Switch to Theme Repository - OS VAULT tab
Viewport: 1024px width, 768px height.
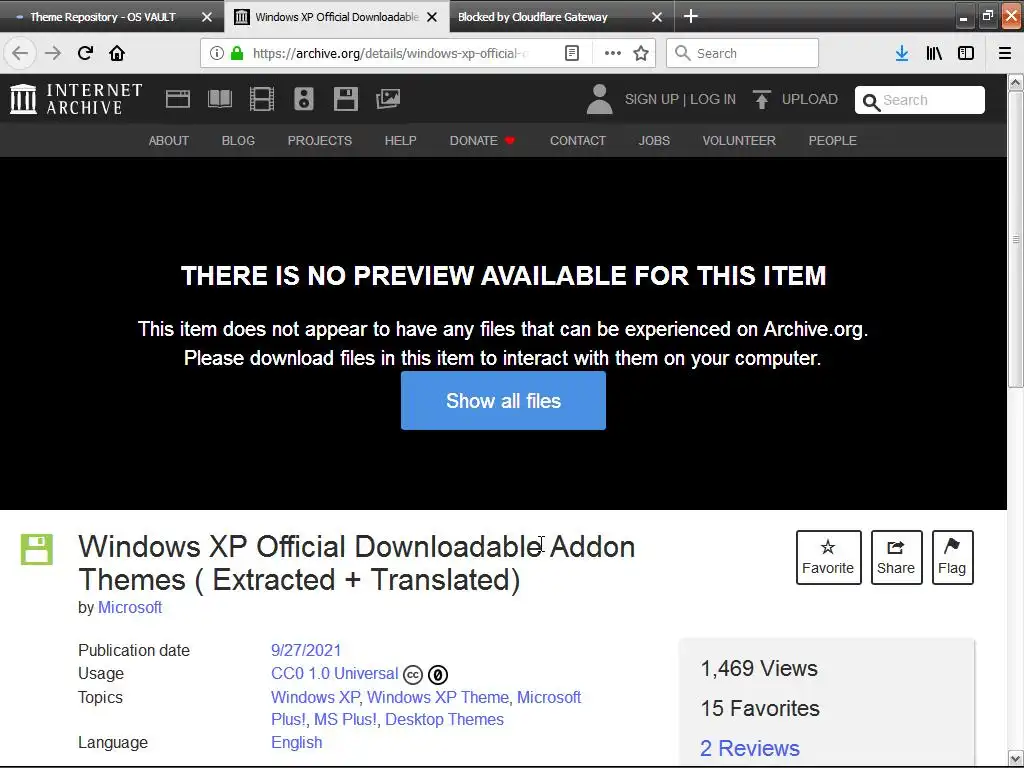click(x=103, y=17)
